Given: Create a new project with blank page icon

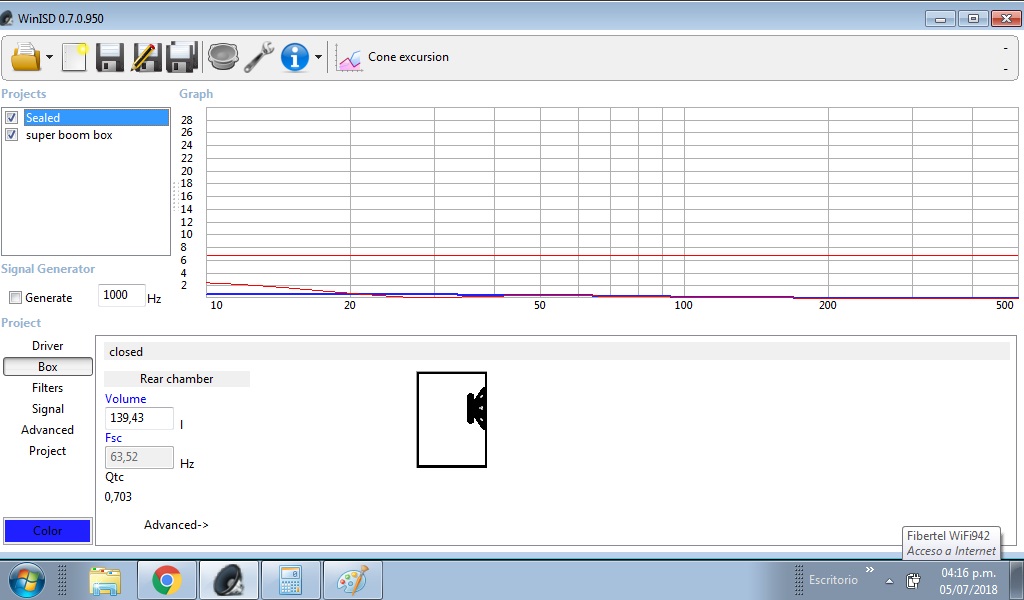Looking at the screenshot, I should 74,57.
